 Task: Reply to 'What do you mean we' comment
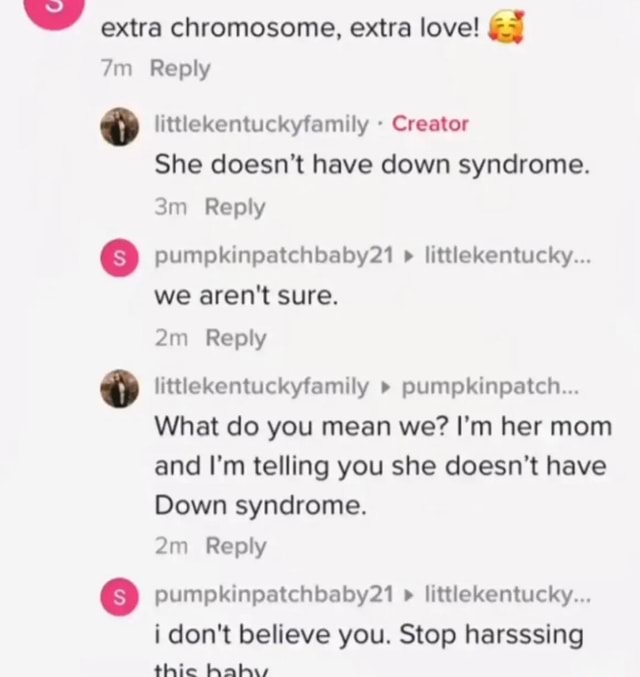[236, 546]
